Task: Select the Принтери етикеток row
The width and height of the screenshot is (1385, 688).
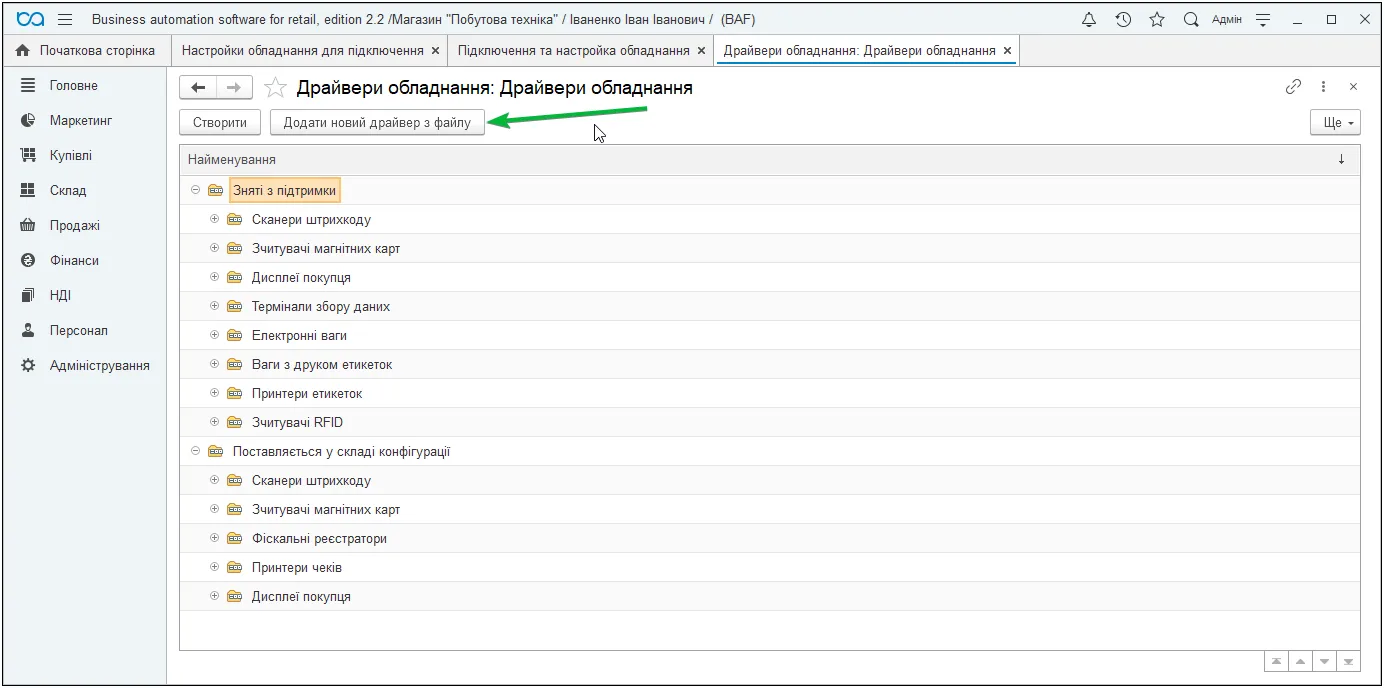Action: [x=770, y=393]
